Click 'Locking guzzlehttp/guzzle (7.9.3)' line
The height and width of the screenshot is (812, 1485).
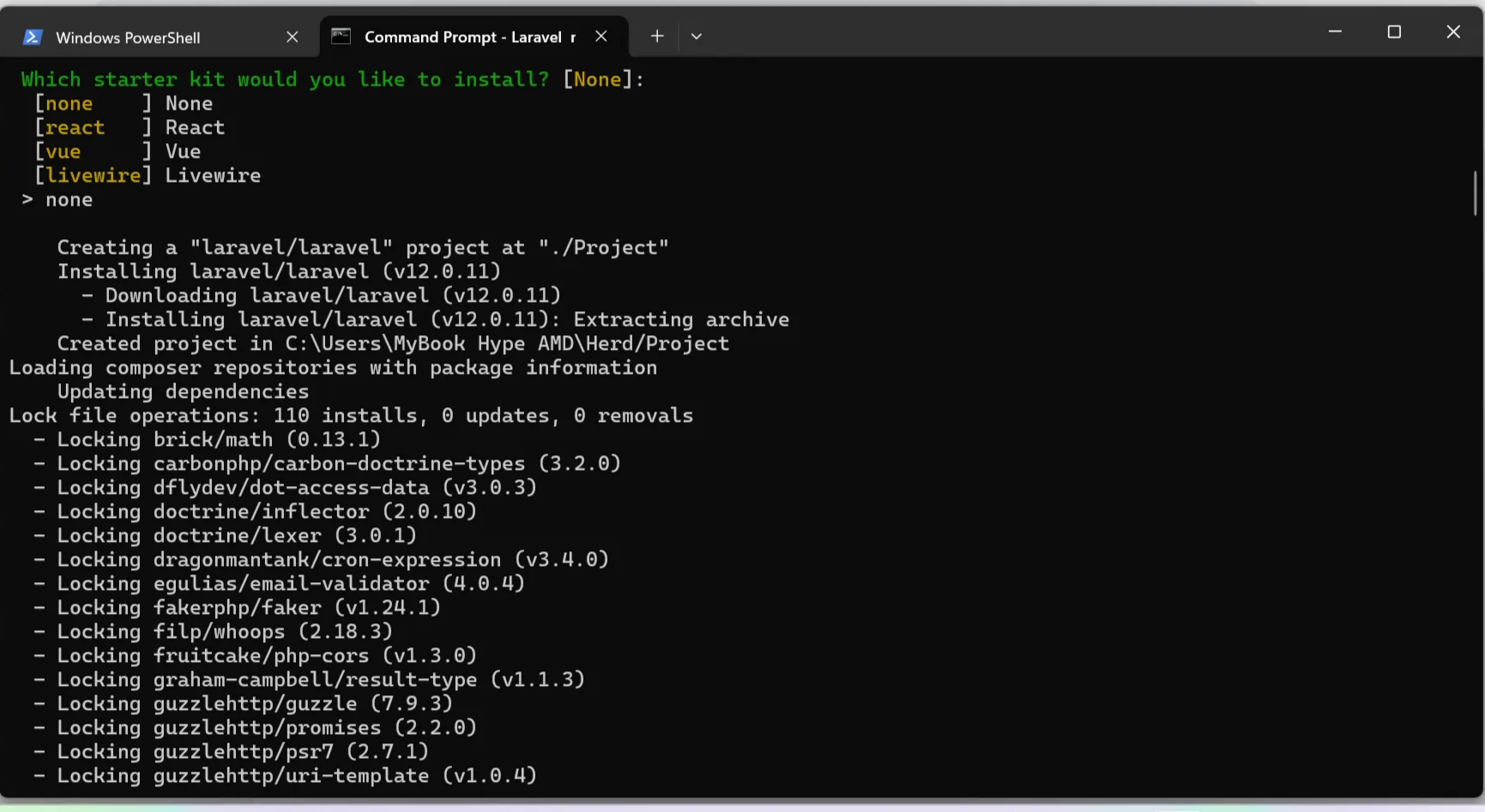[x=243, y=704]
